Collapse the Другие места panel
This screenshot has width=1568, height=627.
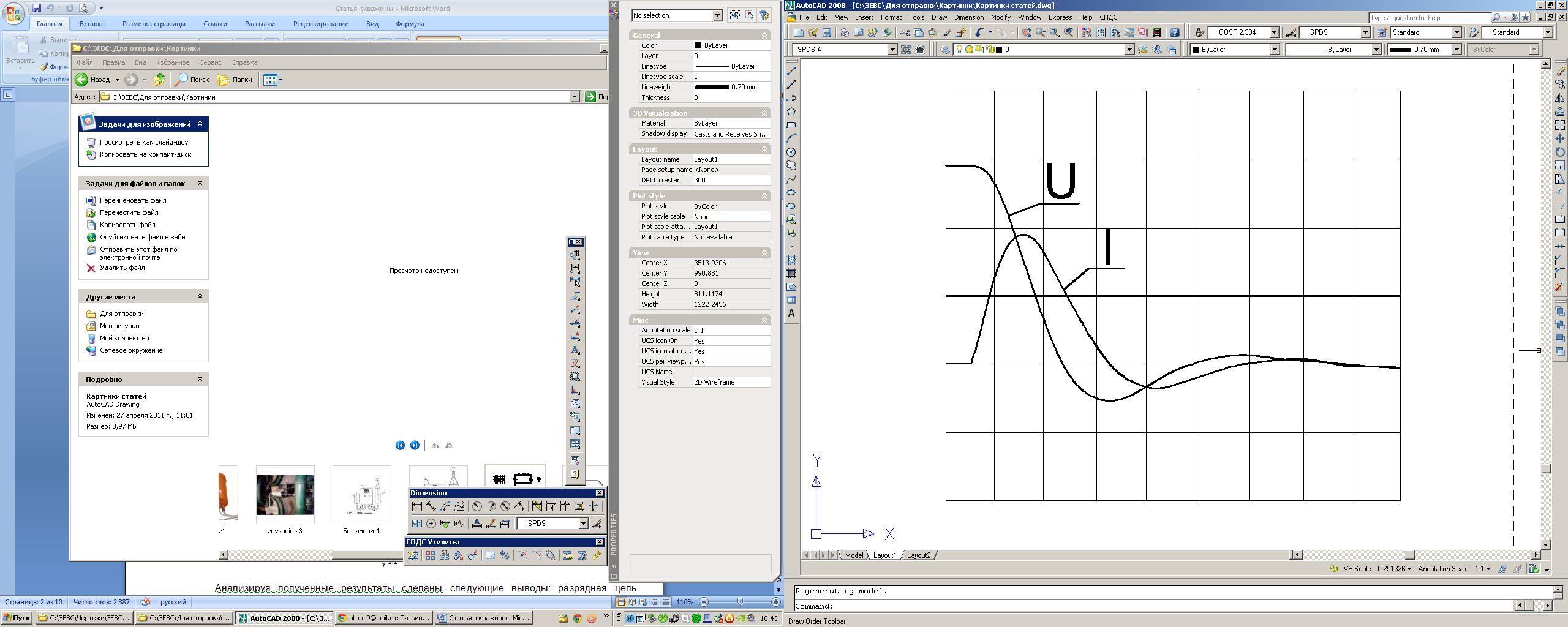[x=200, y=296]
